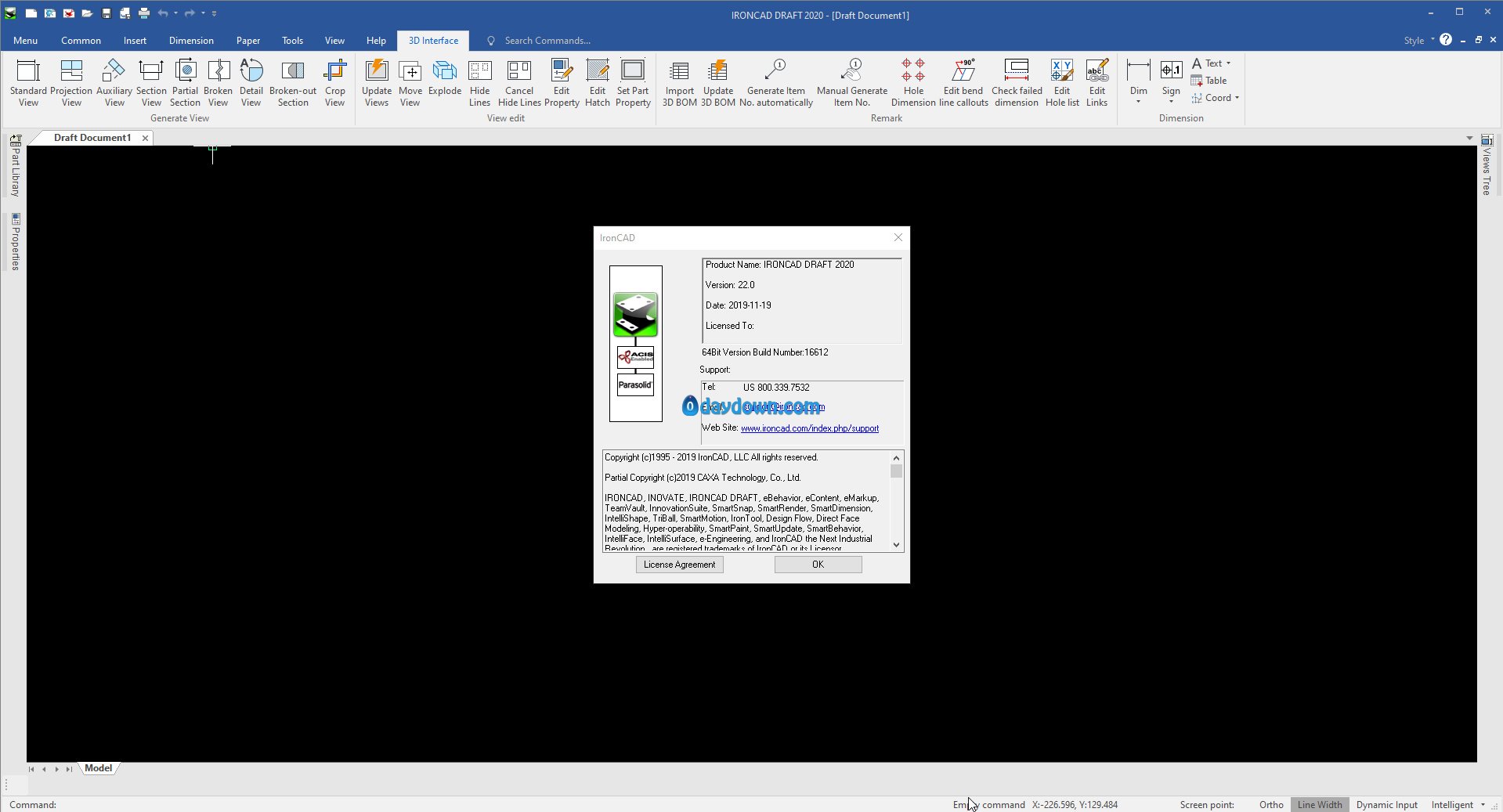This screenshot has width=1503, height=812.
Task: Select the Model sheet tab
Action: click(98, 768)
